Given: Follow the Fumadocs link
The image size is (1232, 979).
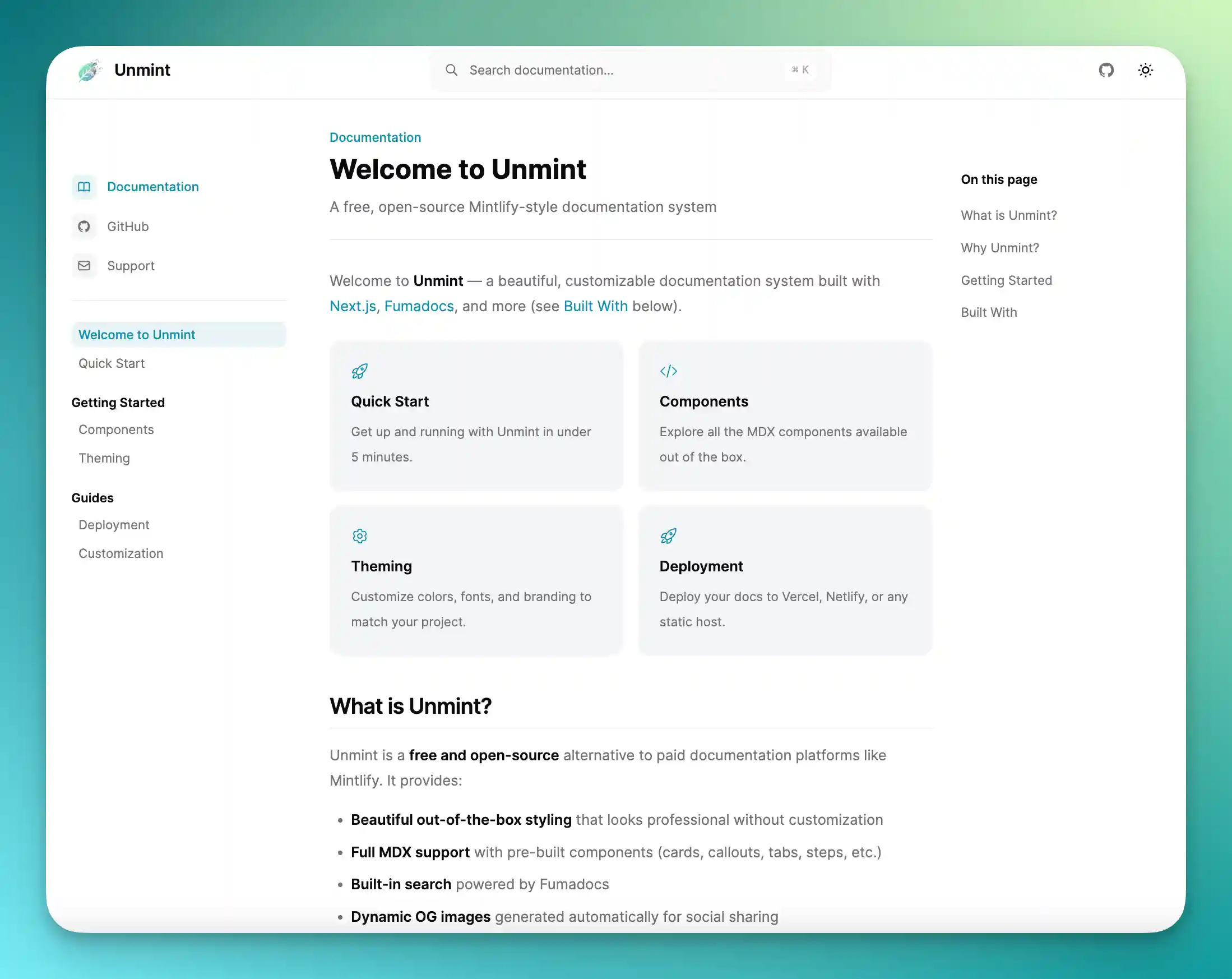Looking at the screenshot, I should tap(419, 306).
